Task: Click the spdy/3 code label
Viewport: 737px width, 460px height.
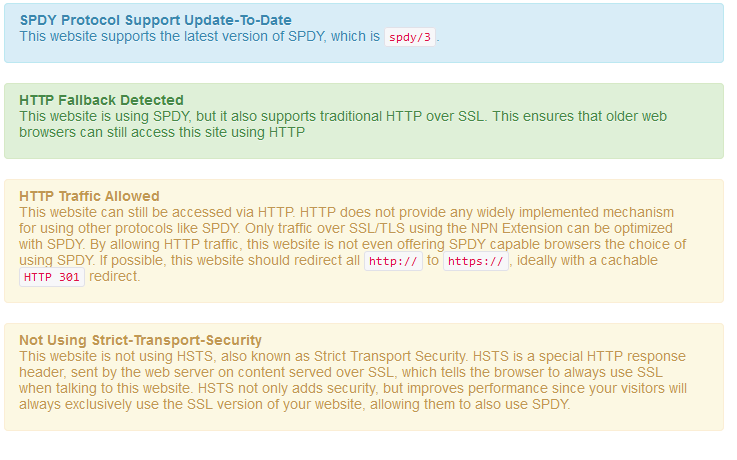Action: point(410,37)
